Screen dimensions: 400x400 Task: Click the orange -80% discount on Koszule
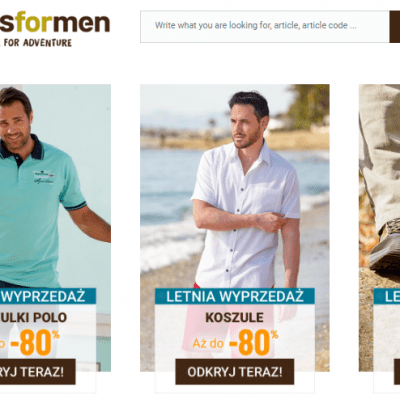[253, 343]
